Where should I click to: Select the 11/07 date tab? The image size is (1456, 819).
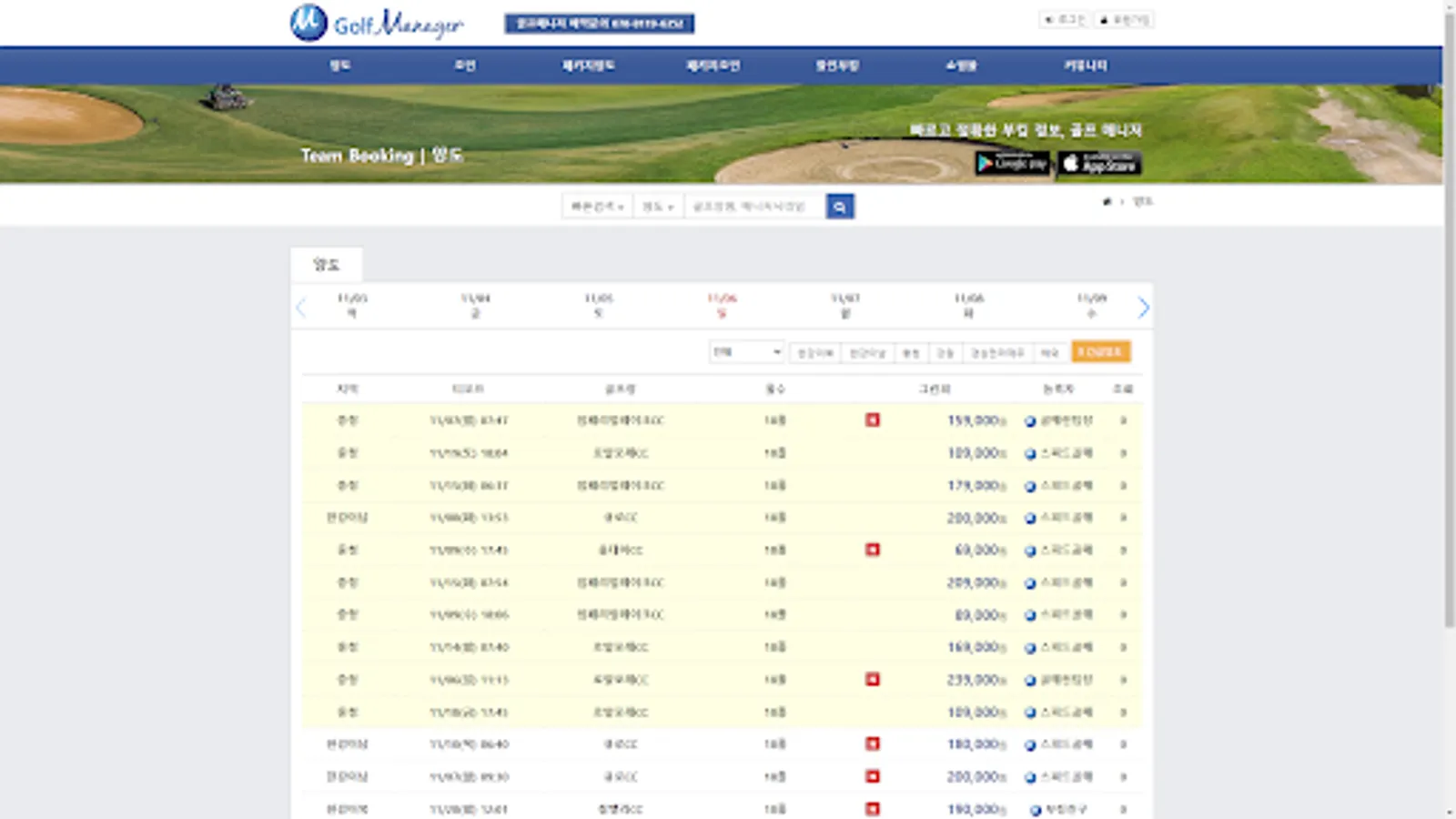click(845, 306)
